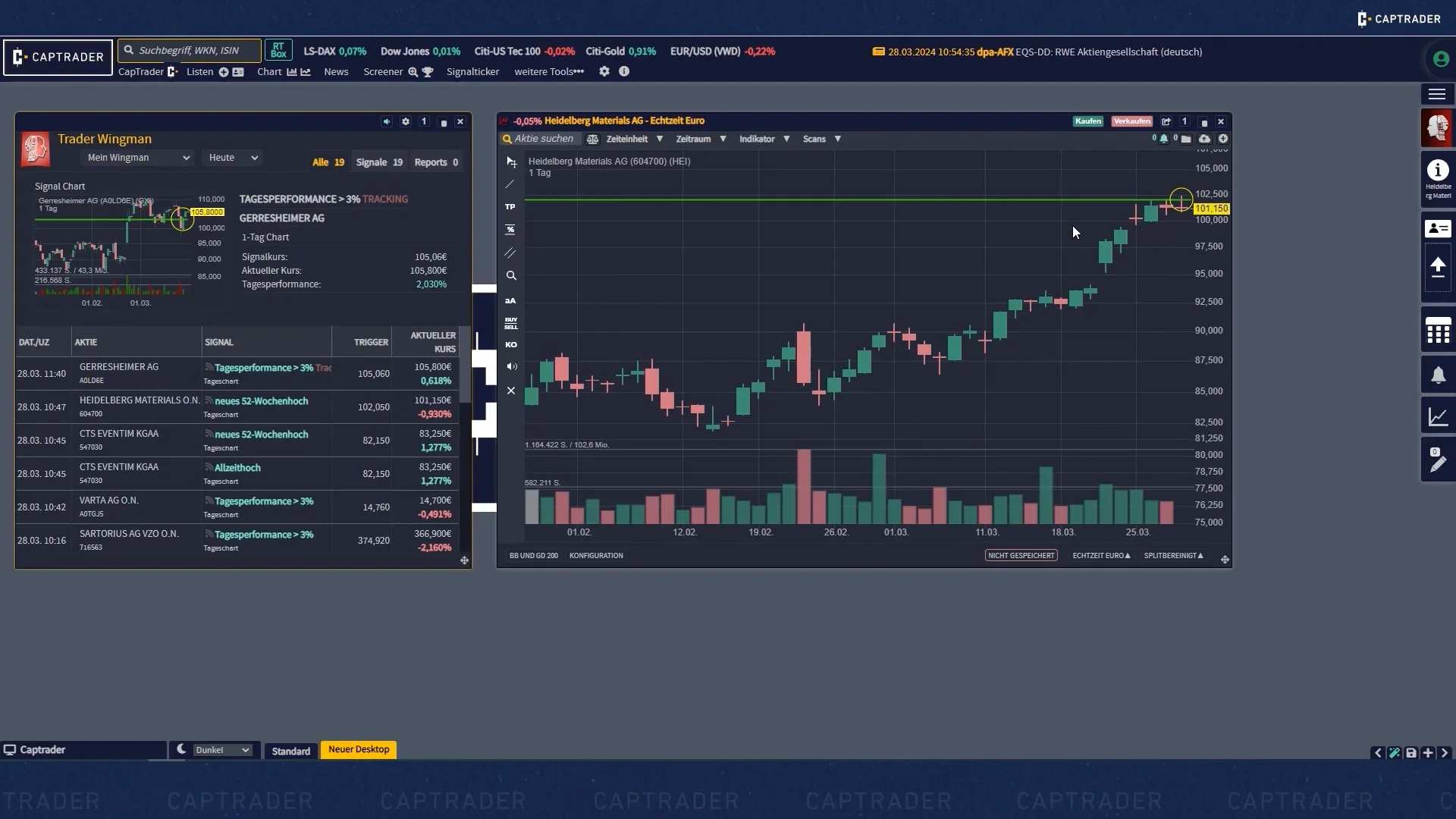The height and width of the screenshot is (819, 1456).
Task: Open the Dunkel theme selector
Action: [x=220, y=749]
